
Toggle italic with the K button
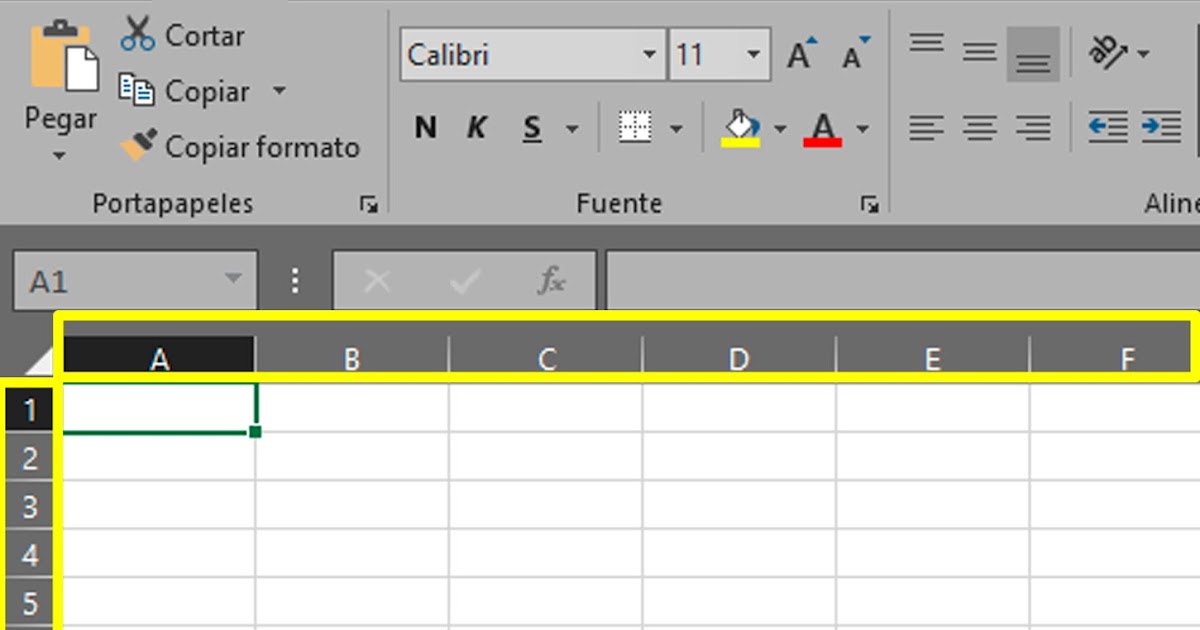[477, 128]
